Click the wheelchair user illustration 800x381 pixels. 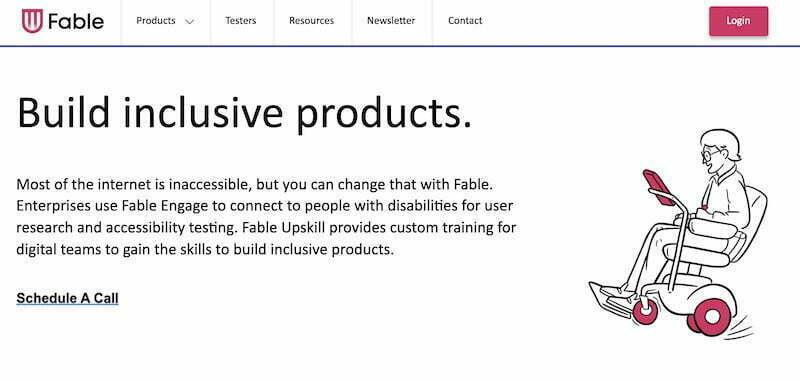pyautogui.click(x=678, y=233)
